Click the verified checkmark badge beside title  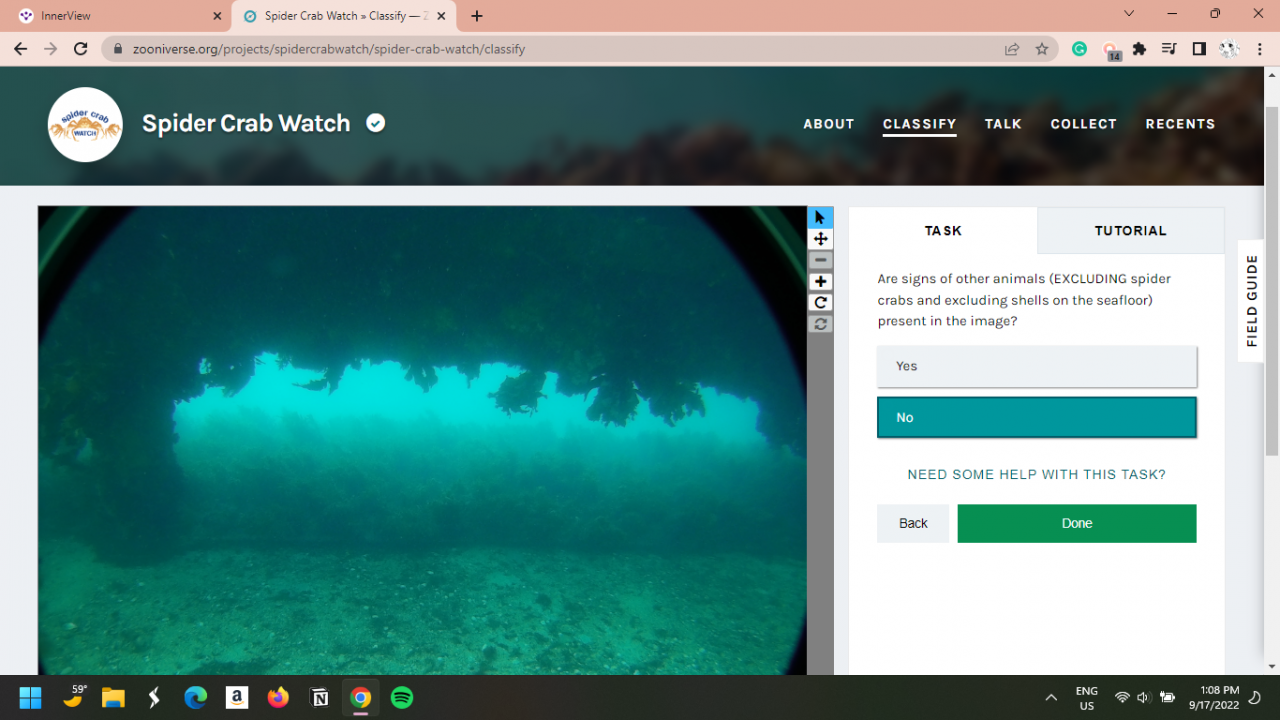(x=376, y=123)
